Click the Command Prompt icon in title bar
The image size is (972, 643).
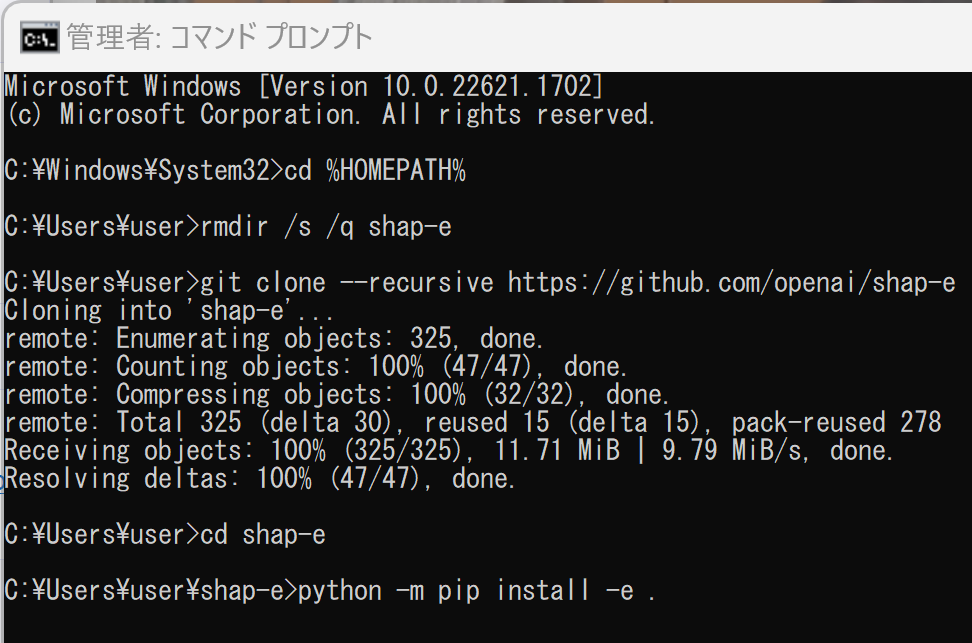point(40,37)
